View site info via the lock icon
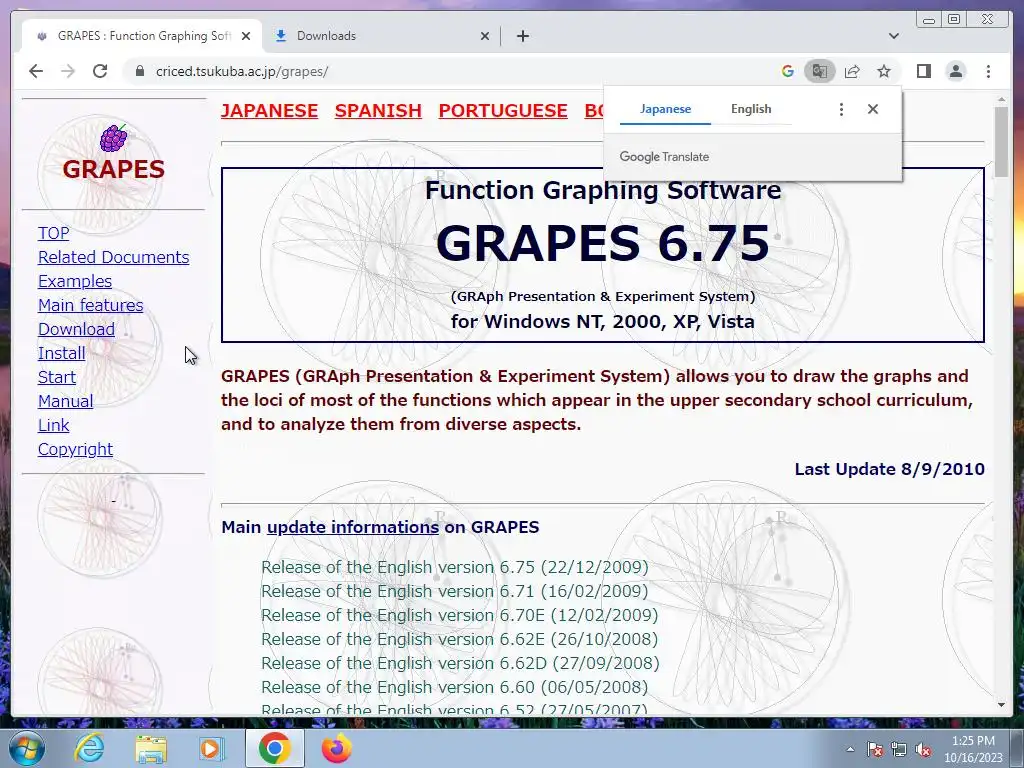The image size is (1024, 768). tap(139, 71)
